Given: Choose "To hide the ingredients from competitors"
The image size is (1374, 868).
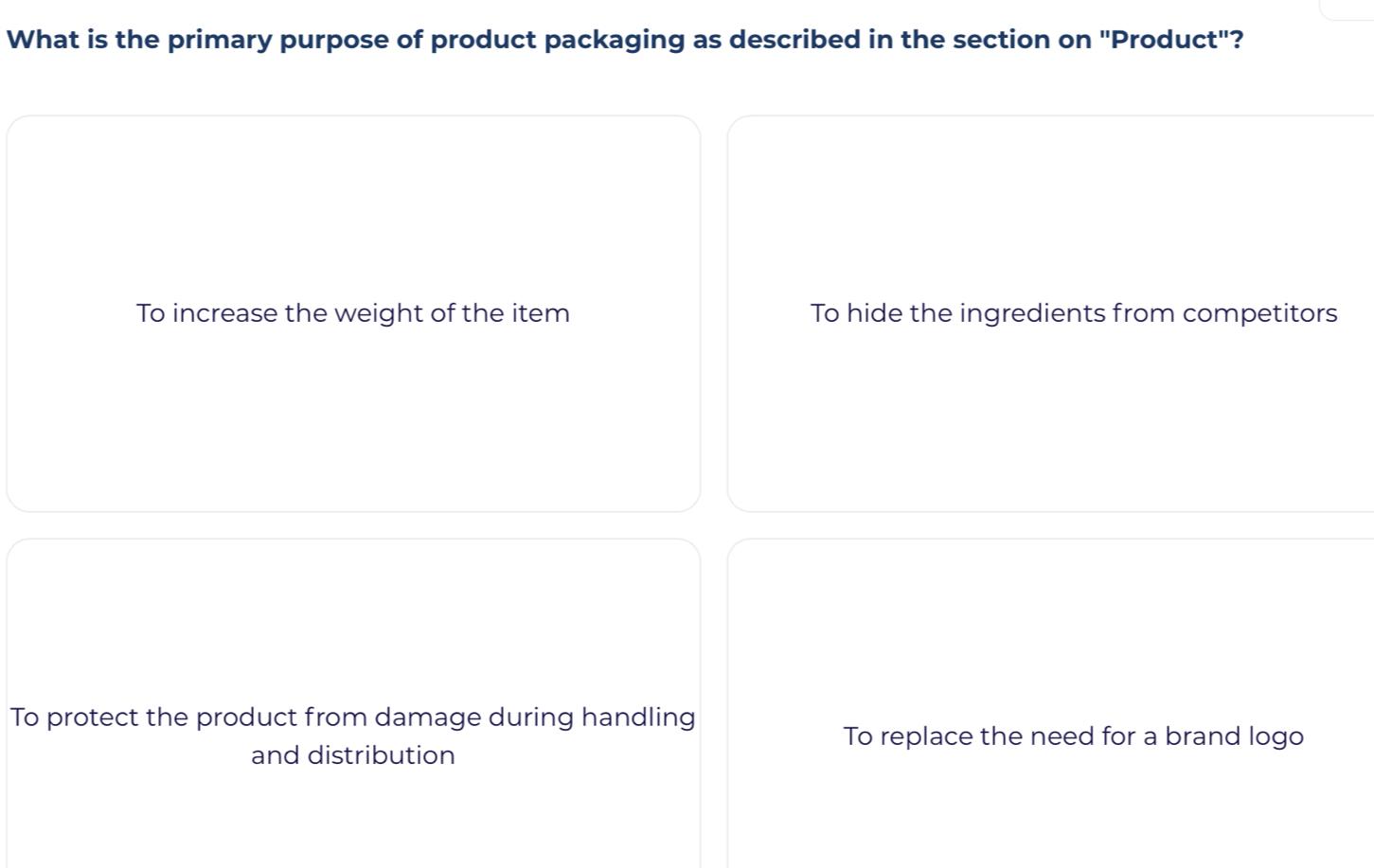Looking at the screenshot, I should pyautogui.click(x=1073, y=313).
